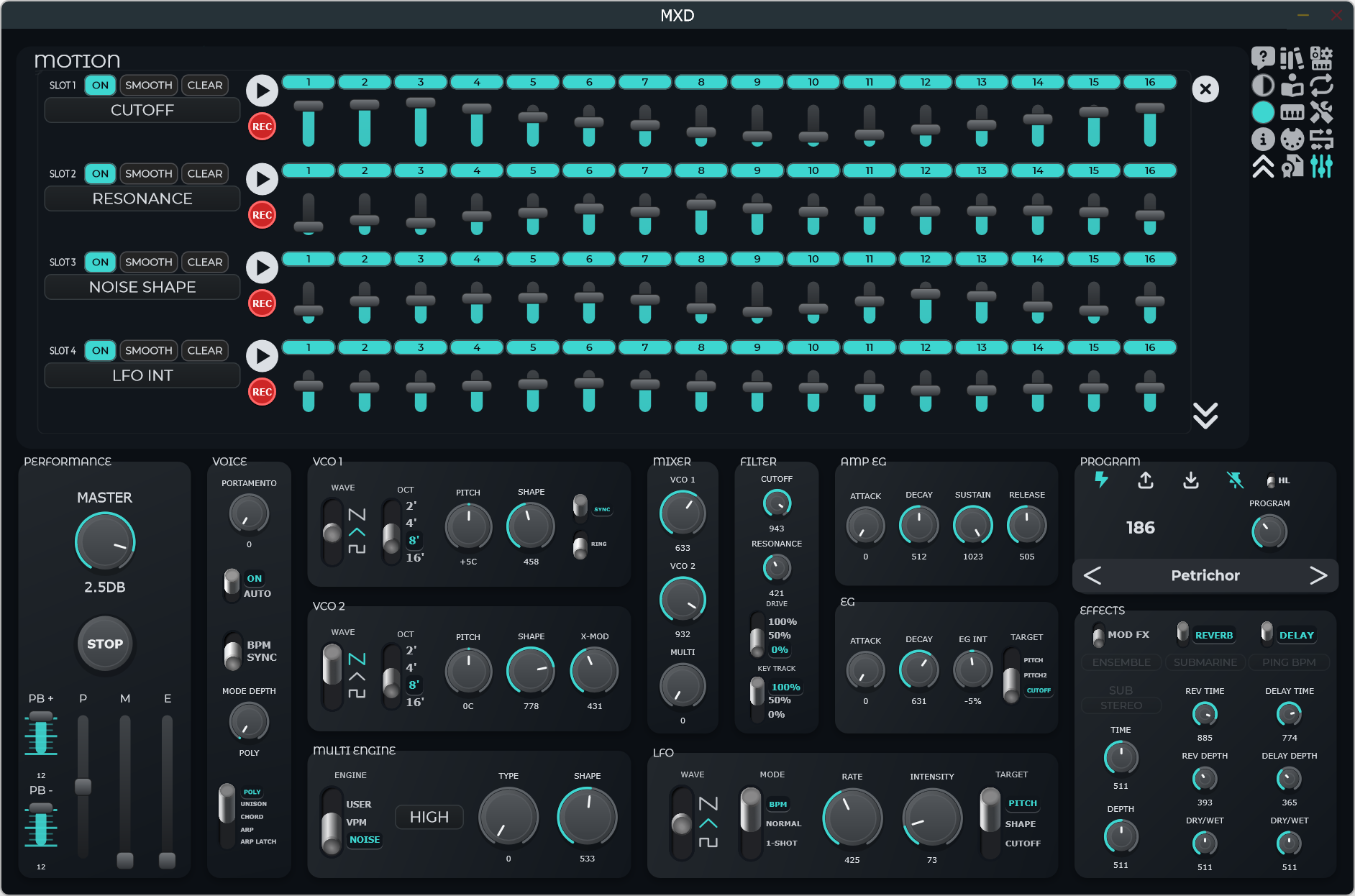Toggle slot 2 SMOOTH button
The height and width of the screenshot is (896, 1355).
click(x=149, y=173)
